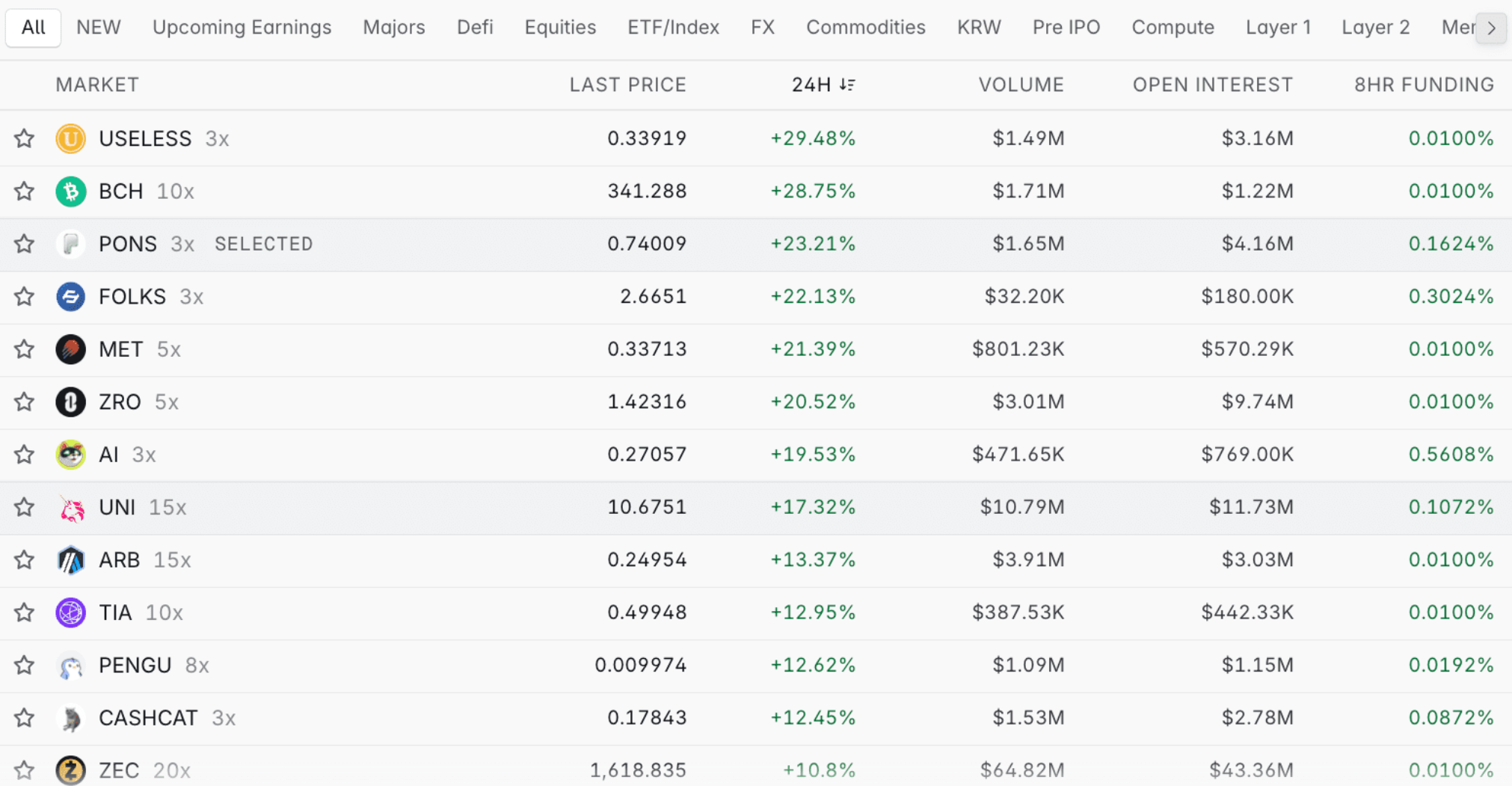Sort by the MARKET column header

point(97,85)
